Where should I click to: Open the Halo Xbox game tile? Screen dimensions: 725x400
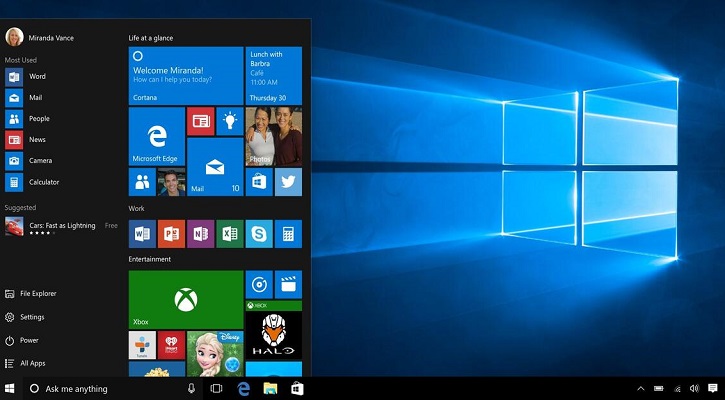[274, 330]
